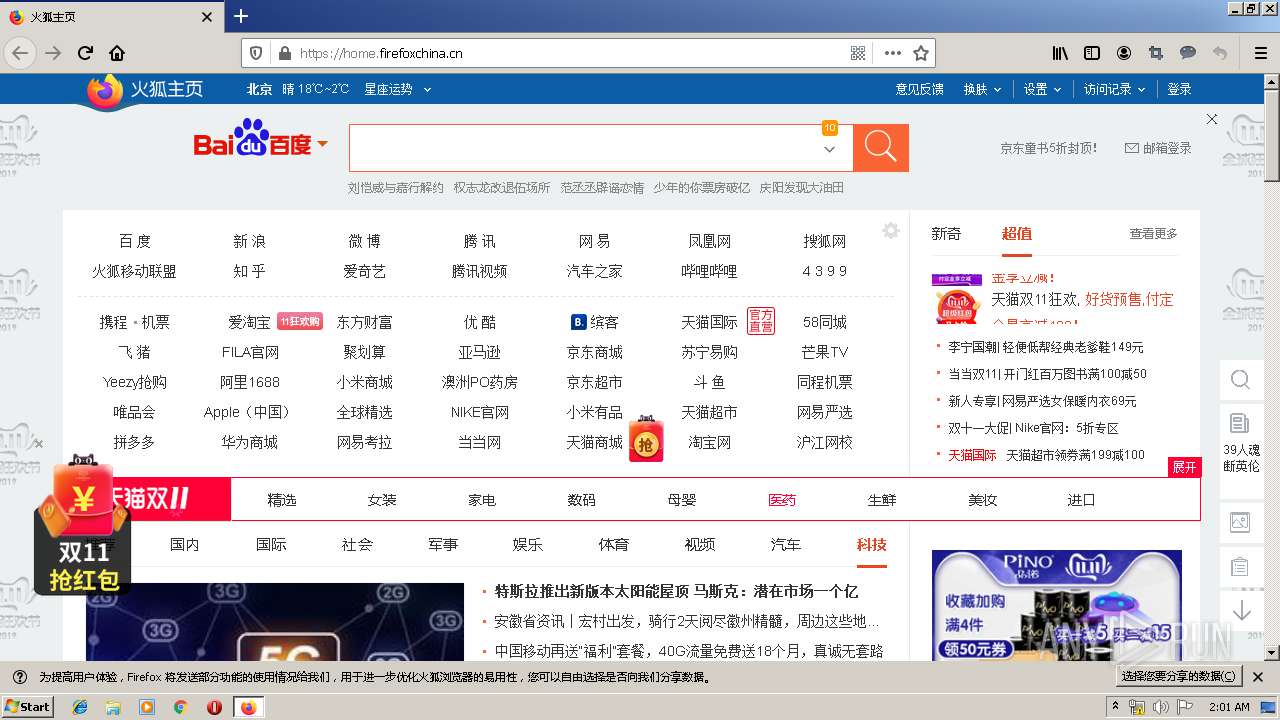1280x720 pixels.
Task: Open page actions three-dot menu
Action: [x=892, y=53]
